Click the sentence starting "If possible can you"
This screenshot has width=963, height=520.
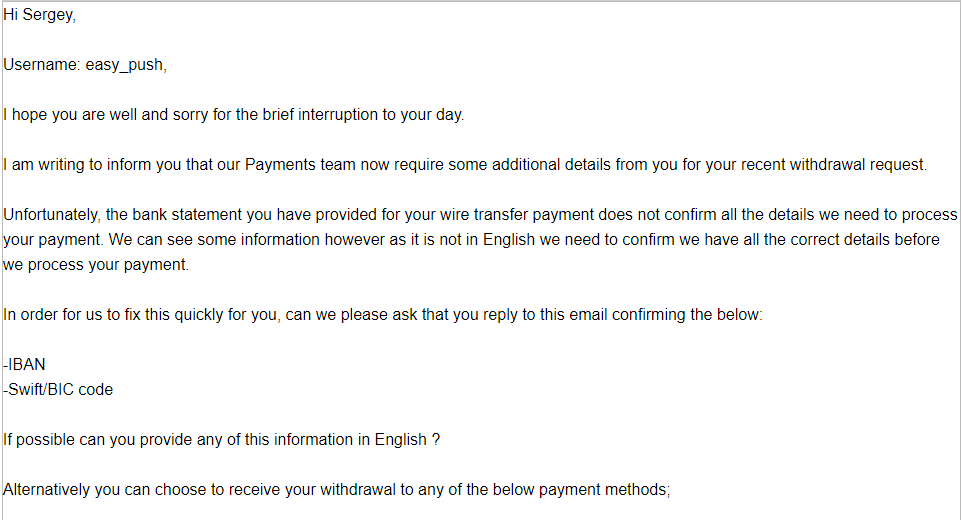(222, 440)
